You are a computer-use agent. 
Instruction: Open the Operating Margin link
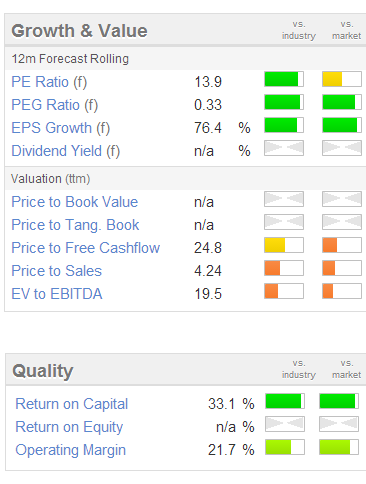[71, 450]
